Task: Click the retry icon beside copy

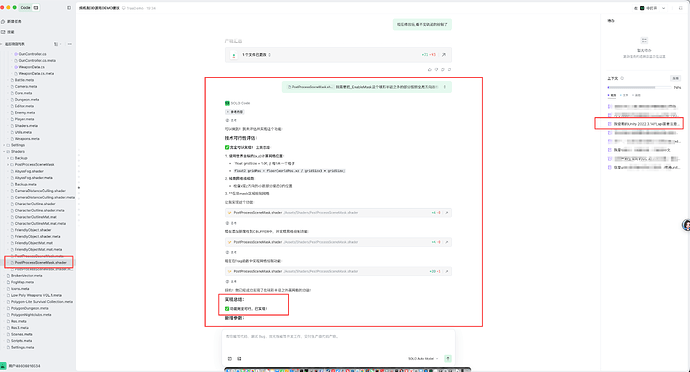Action: pos(449,70)
